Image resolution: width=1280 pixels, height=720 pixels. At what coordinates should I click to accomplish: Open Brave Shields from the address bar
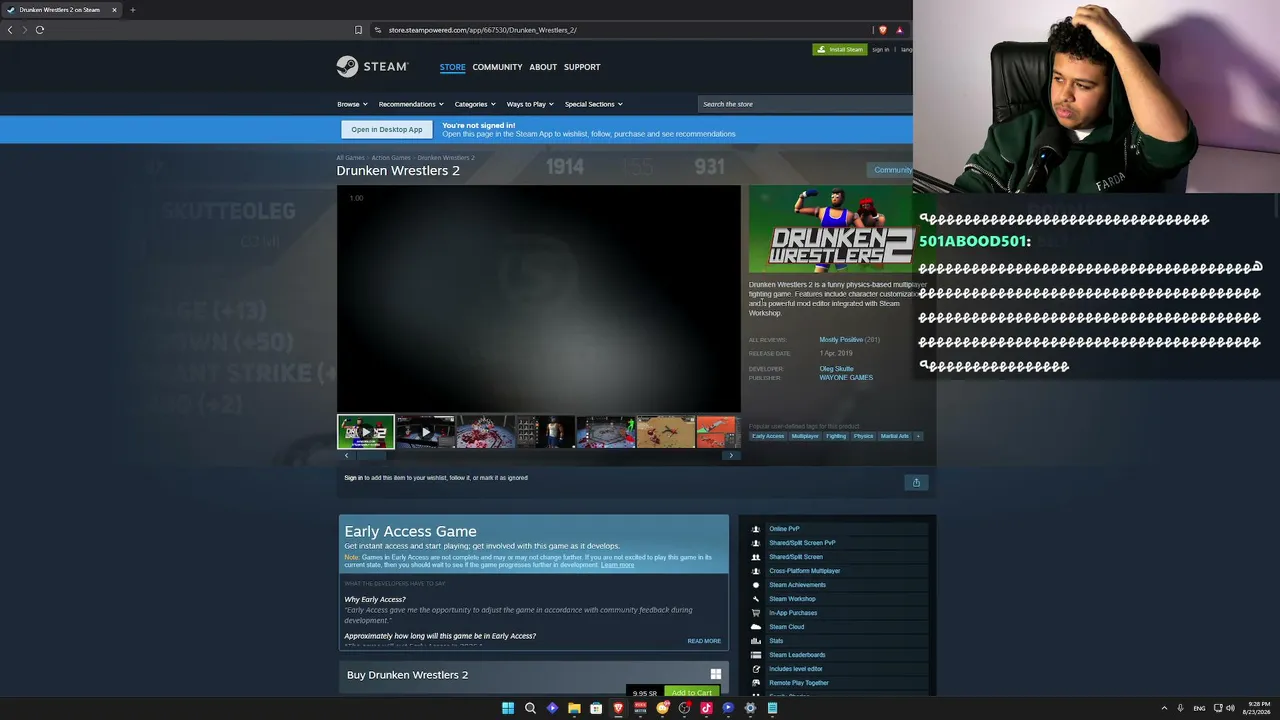pyautogui.click(x=883, y=30)
